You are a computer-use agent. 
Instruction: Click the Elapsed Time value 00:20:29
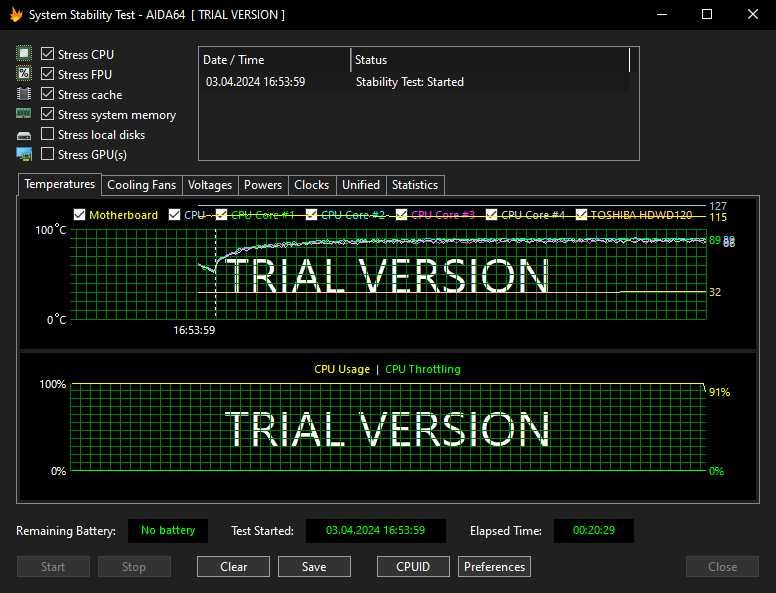coord(594,530)
